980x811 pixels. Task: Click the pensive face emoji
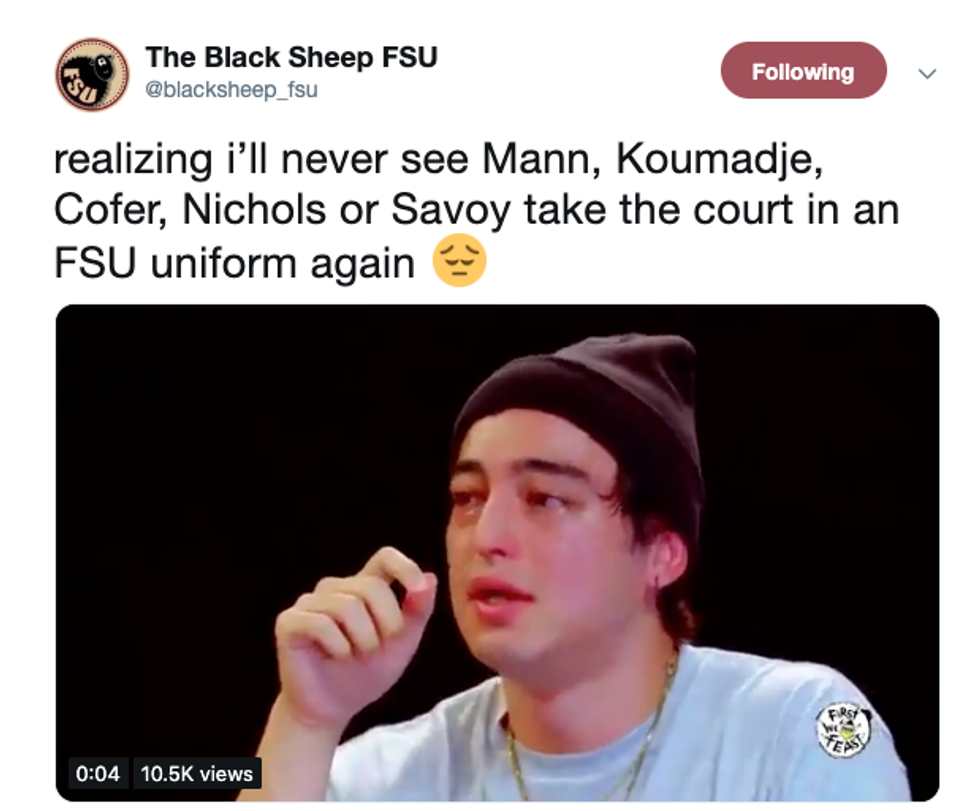(459, 263)
